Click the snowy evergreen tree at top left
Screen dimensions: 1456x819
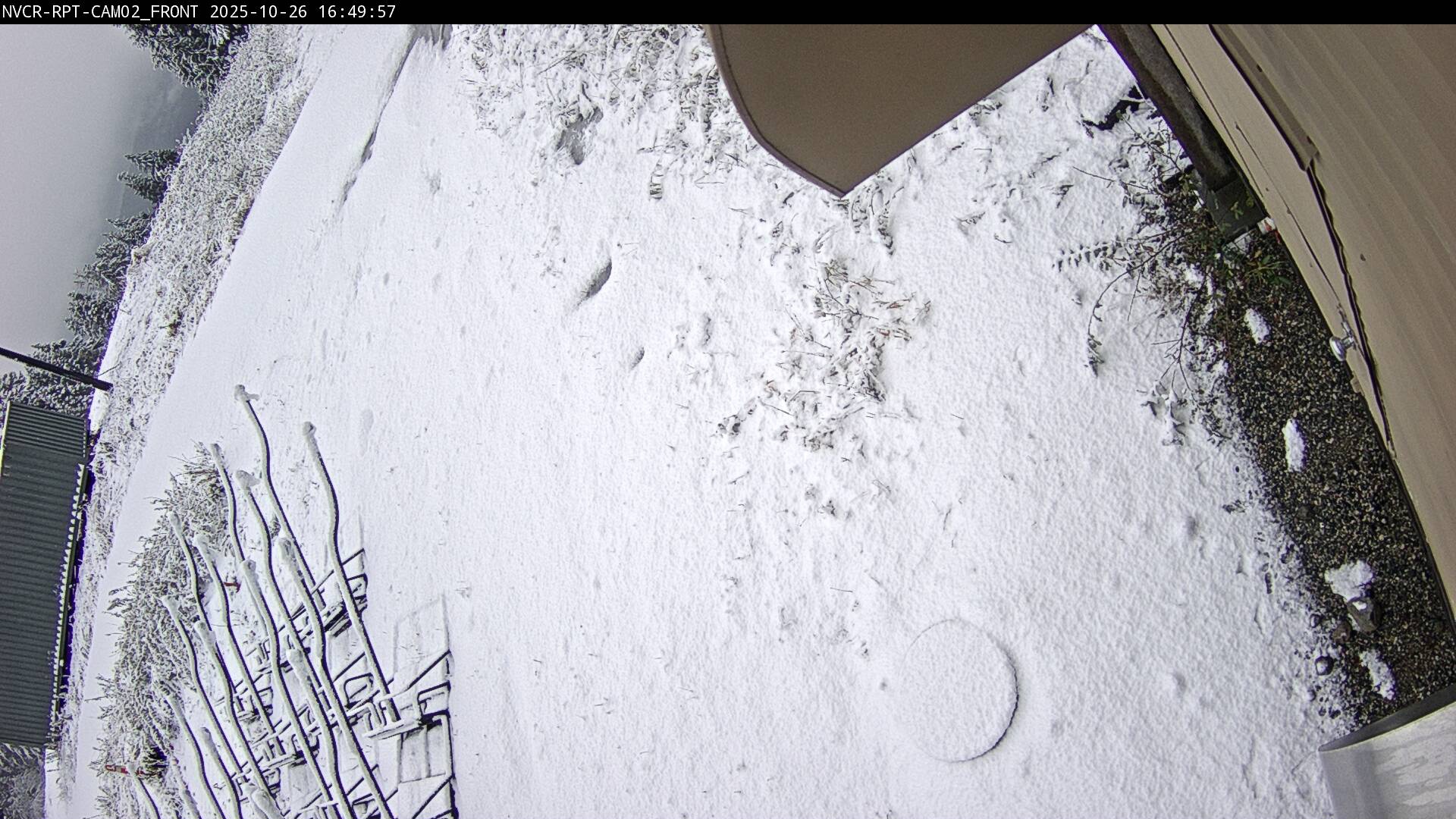pyautogui.click(x=190, y=53)
